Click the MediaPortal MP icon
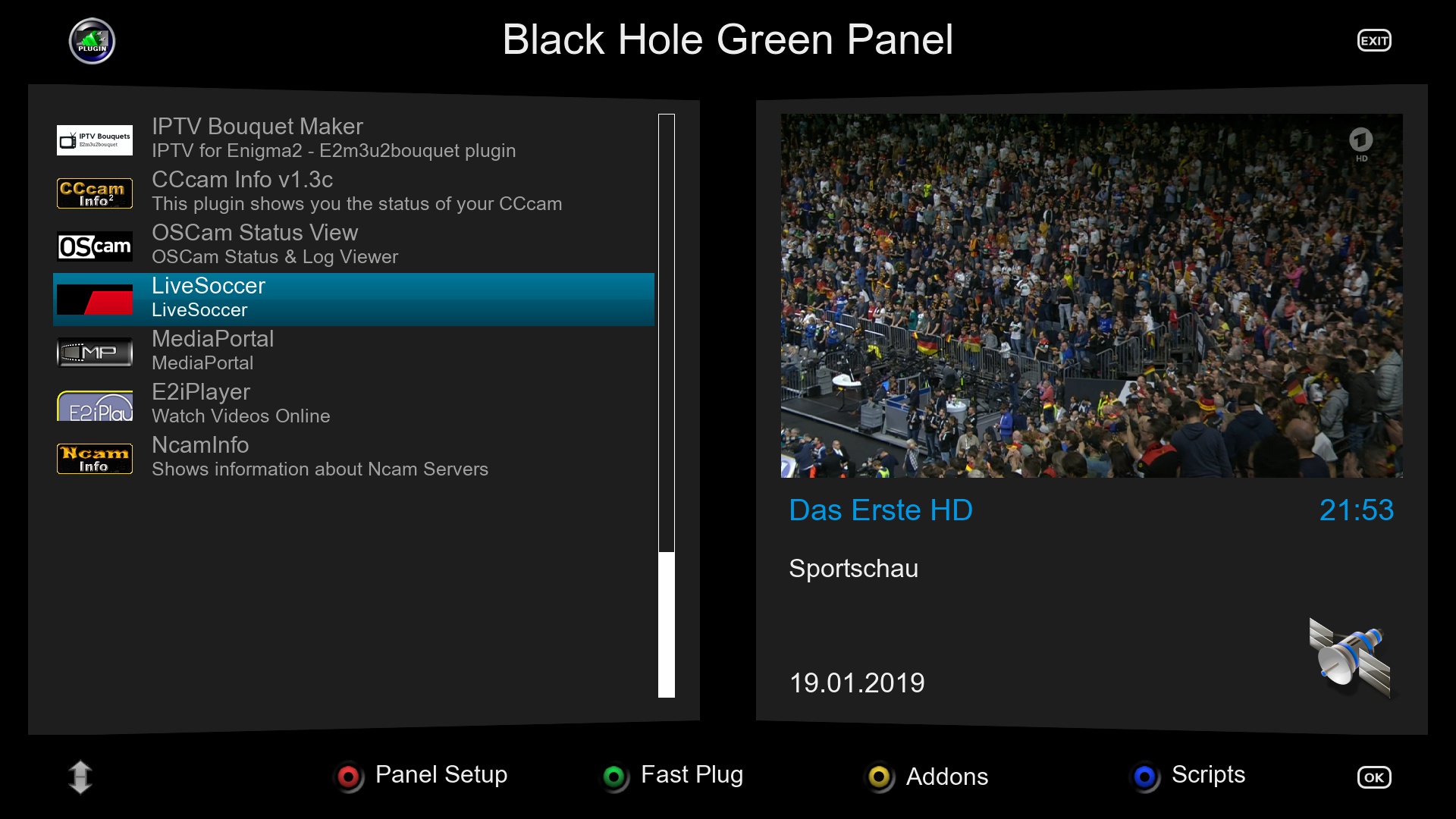This screenshot has height=819, width=1456. 95,353
